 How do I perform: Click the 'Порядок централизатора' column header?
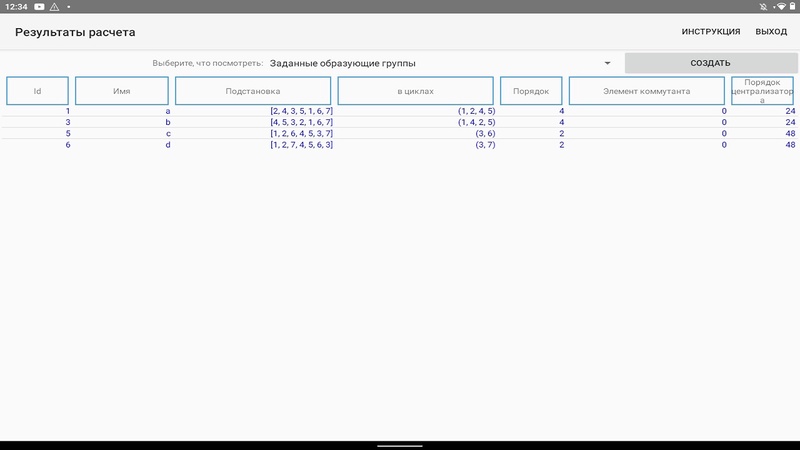(x=762, y=91)
